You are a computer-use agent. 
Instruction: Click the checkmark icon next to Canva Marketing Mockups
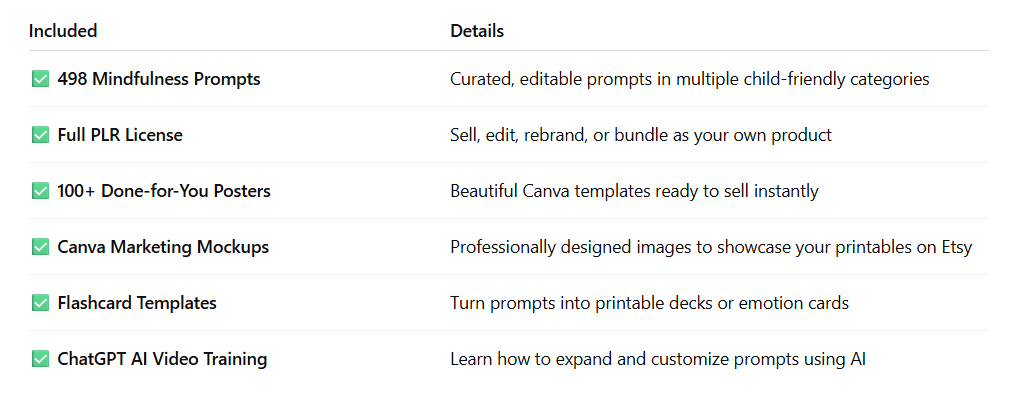(x=40, y=247)
